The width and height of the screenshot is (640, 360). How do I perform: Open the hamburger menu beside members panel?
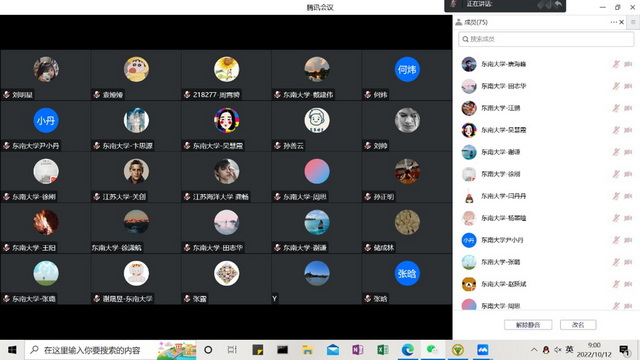point(633,22)
